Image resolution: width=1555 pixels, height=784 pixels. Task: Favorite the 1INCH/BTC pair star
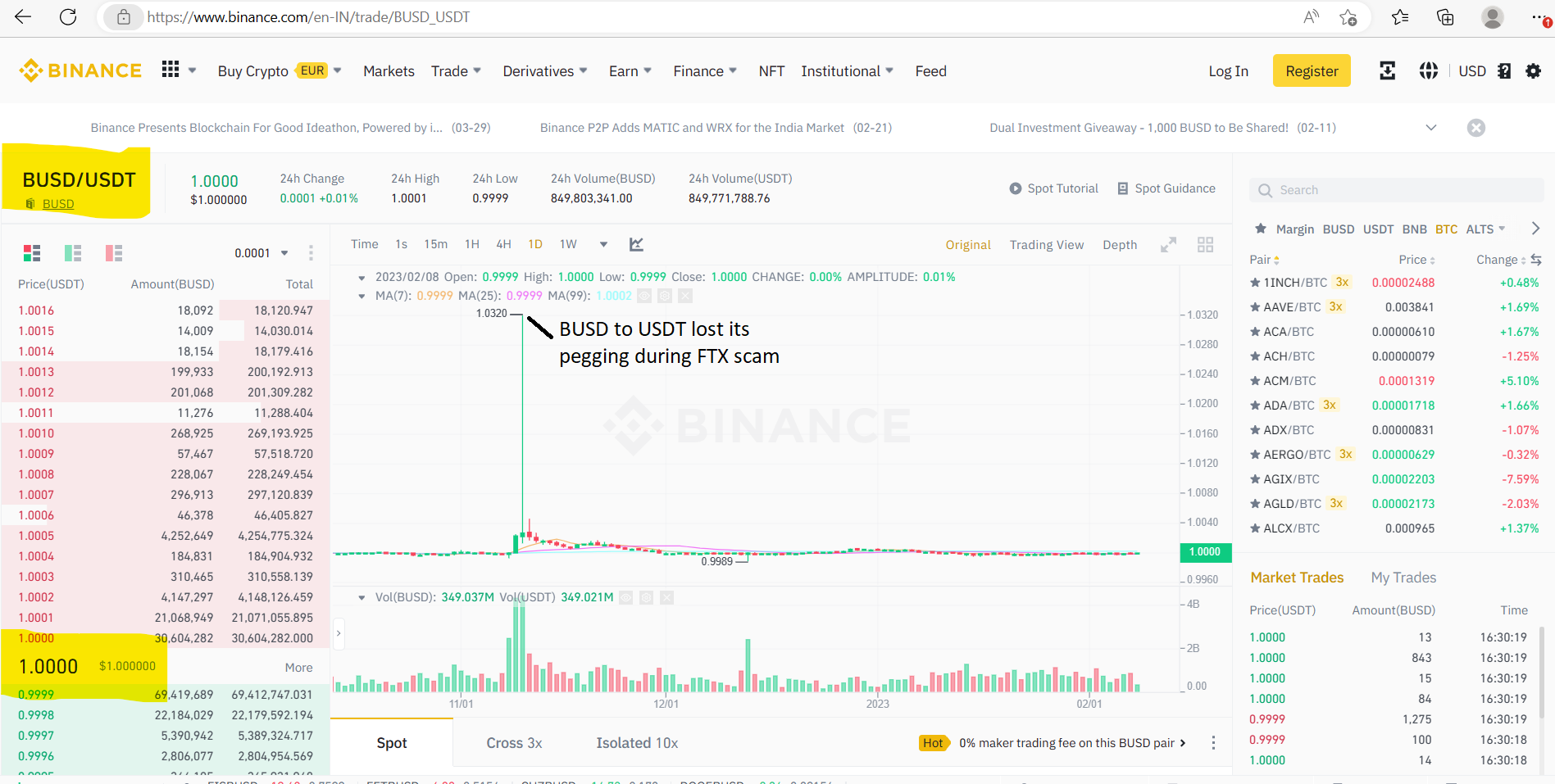(1255, 283)
